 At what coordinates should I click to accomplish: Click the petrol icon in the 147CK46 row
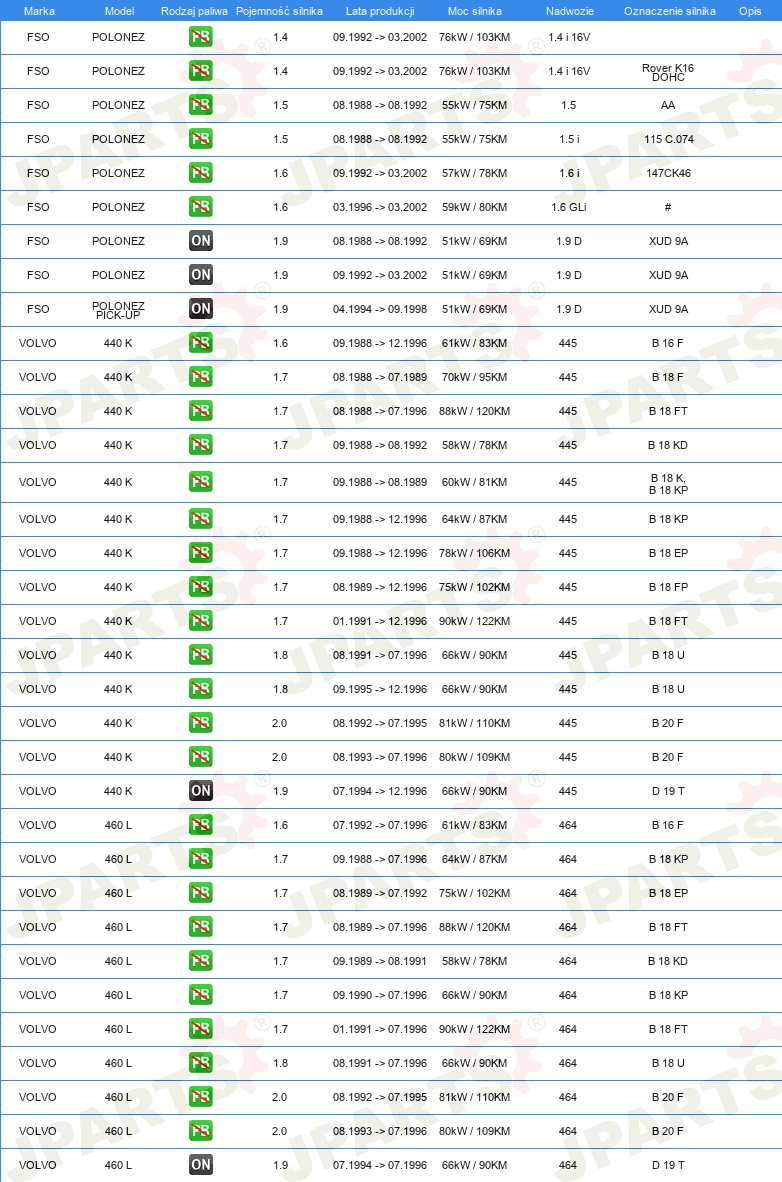[201, 173]
